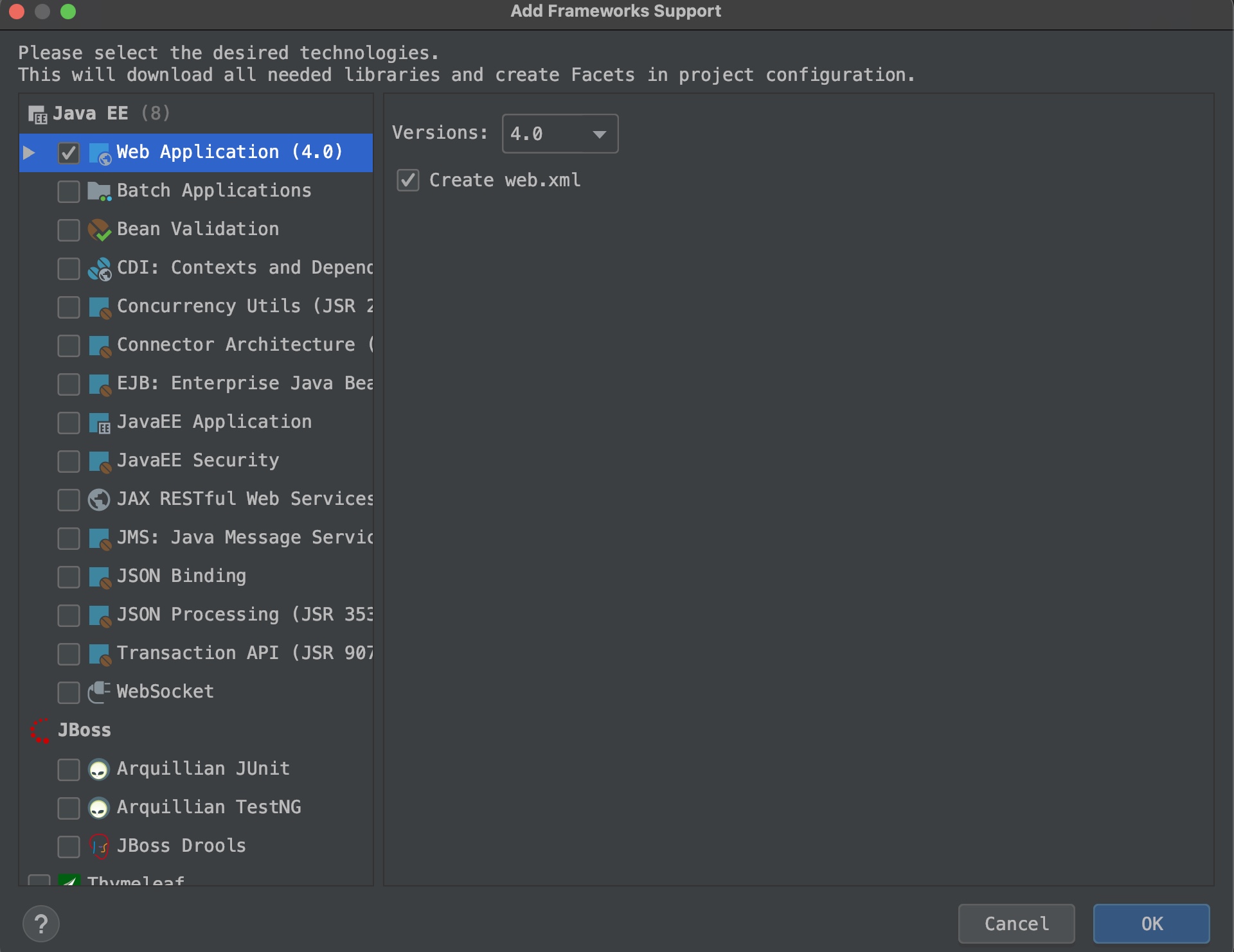The width and height of the screenshot is (1234, 952).
Task: Click the JavaEE Application icon
Action: 99,423
